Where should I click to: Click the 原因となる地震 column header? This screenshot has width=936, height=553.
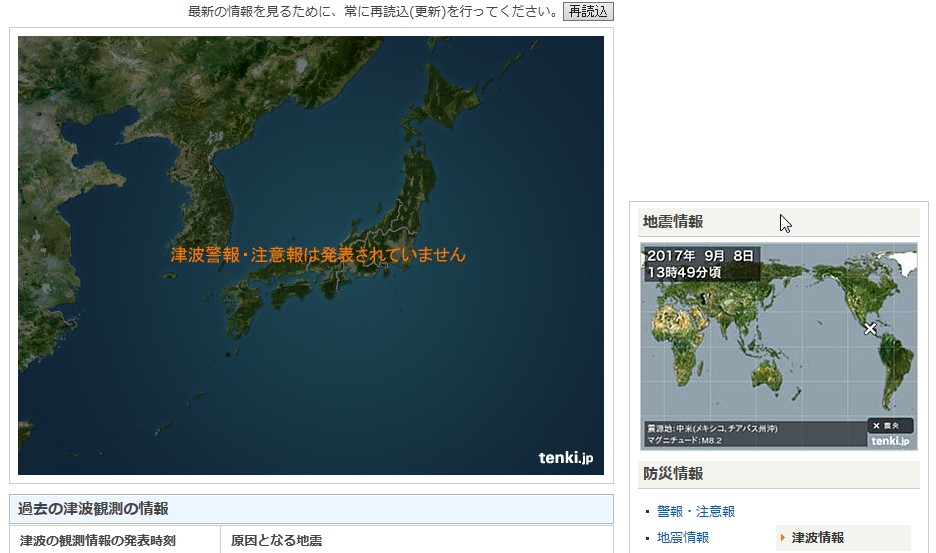pos(276,541)
